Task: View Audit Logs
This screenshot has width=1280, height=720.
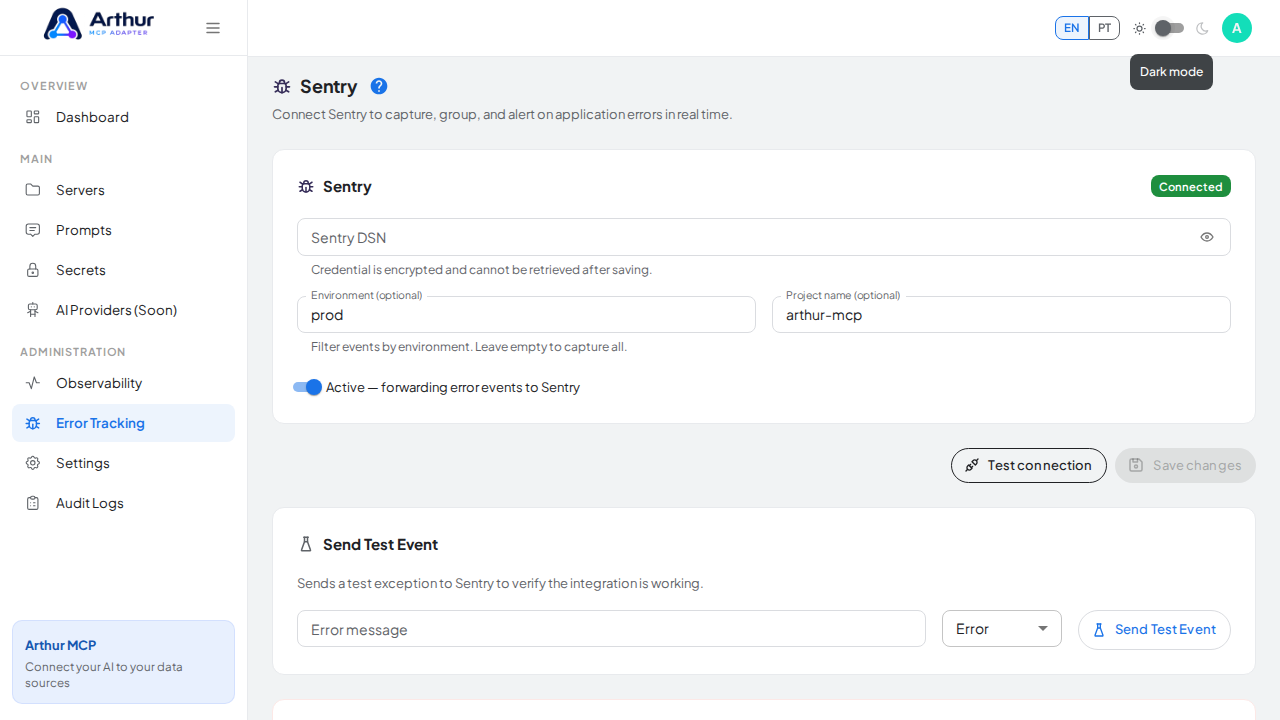Action: 123,503
